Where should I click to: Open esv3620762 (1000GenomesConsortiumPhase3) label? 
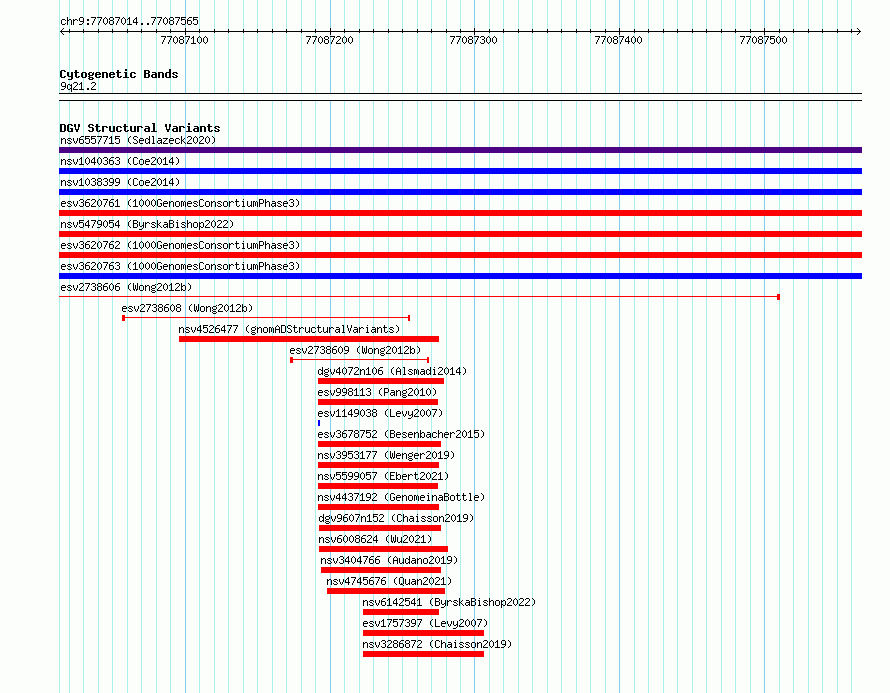[180, 245]
